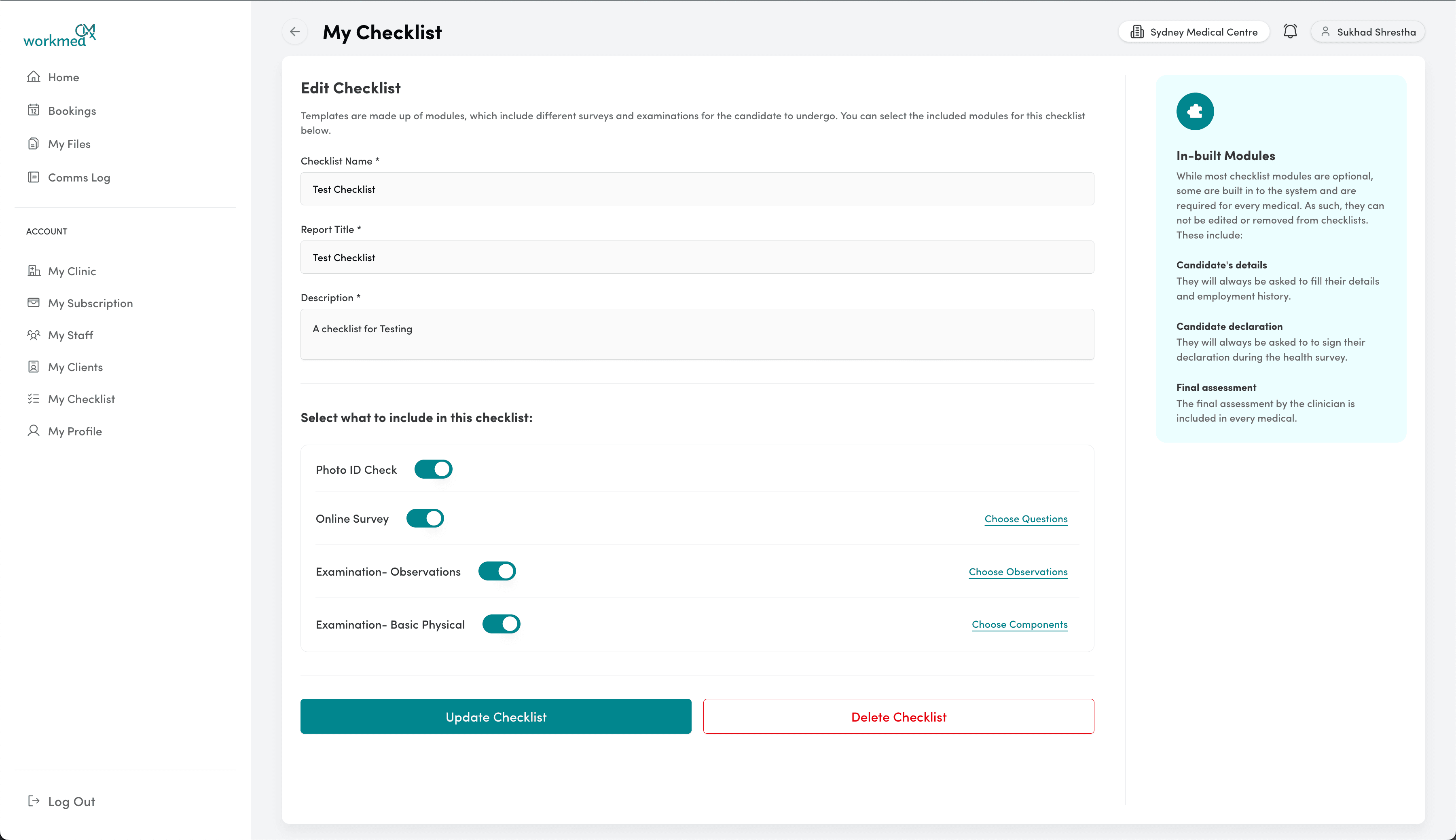
Task: Click the back arrow beside My Checklist
Action: 295,32
